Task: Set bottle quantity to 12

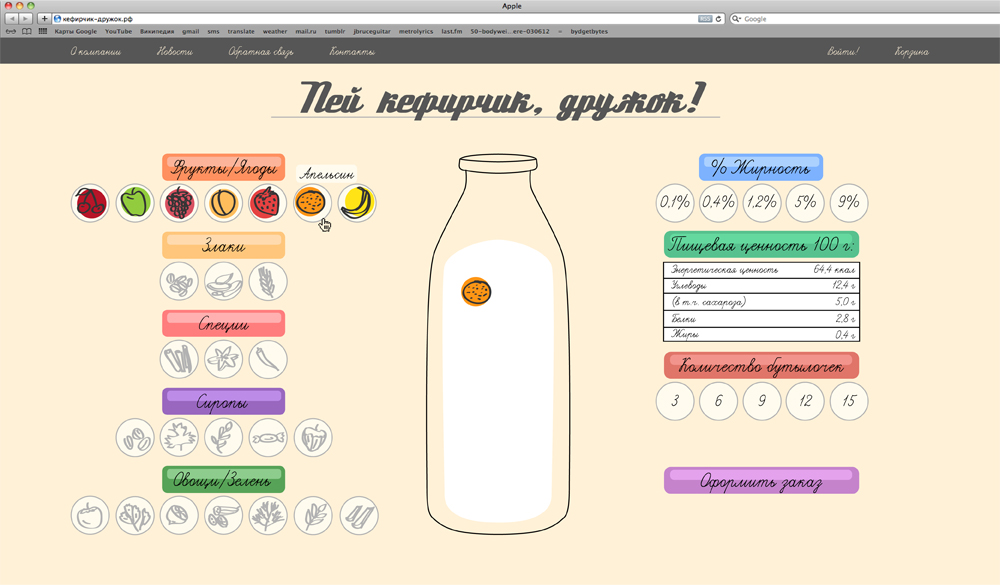Action: [805, 401]
